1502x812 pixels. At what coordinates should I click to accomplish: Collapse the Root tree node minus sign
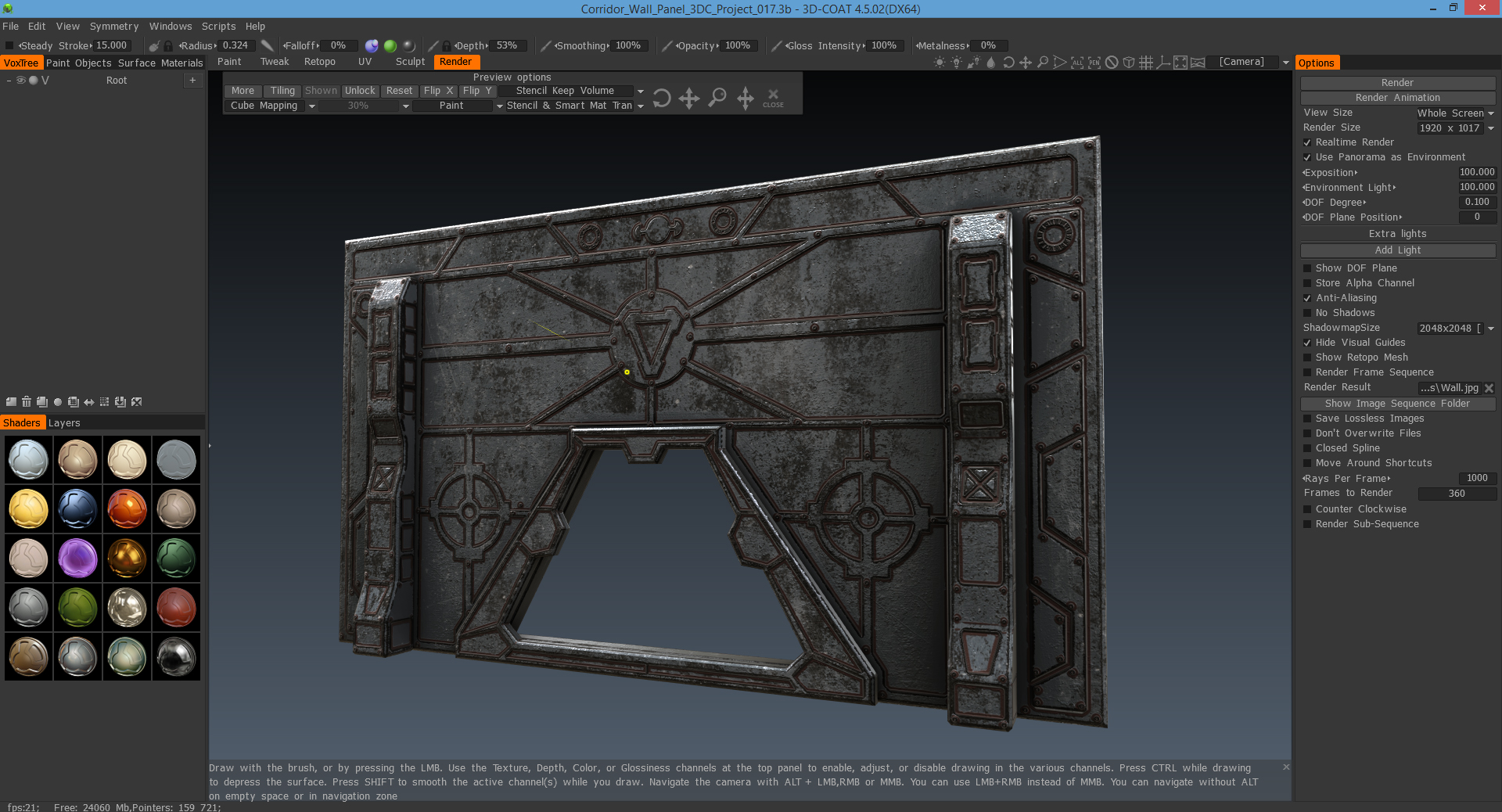coord(9,81)
